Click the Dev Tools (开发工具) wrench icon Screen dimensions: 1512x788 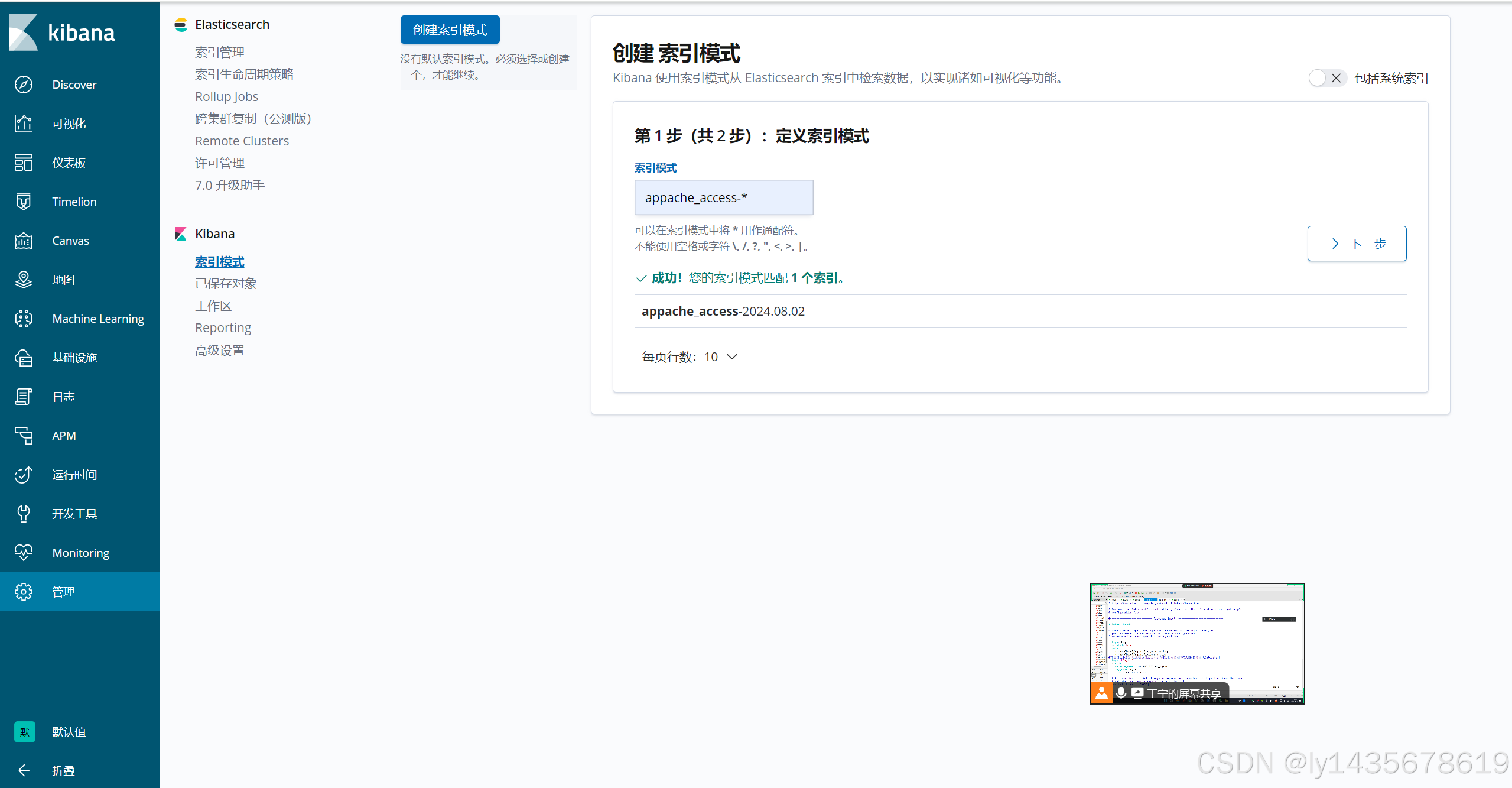pos(24,514)
